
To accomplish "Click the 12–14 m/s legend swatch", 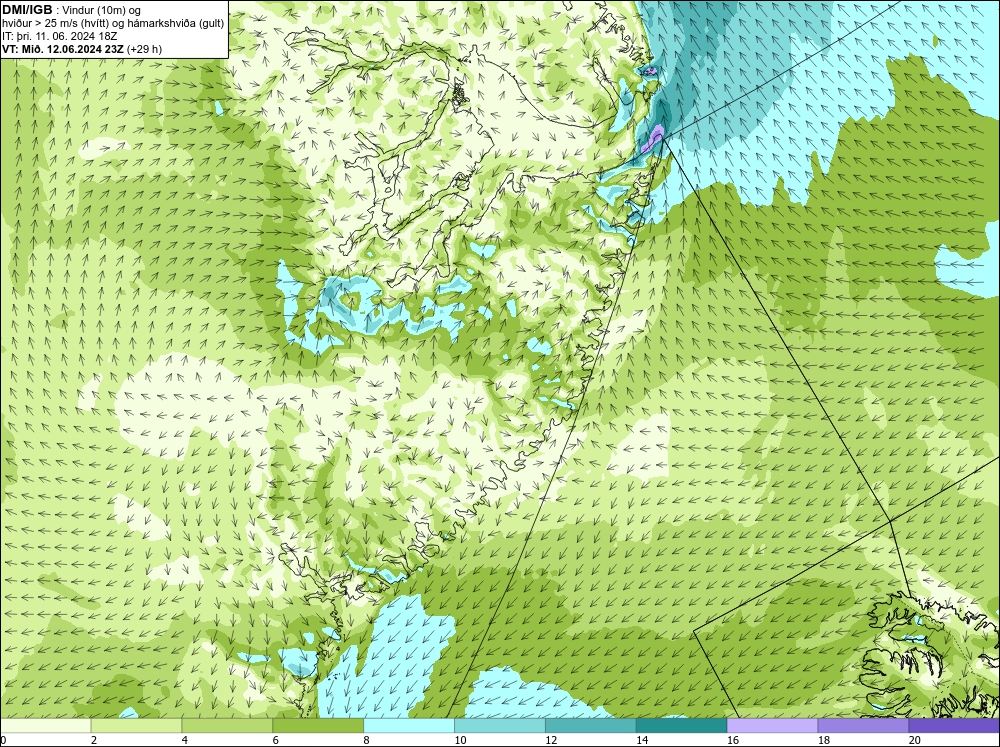I will pos(591,726).
